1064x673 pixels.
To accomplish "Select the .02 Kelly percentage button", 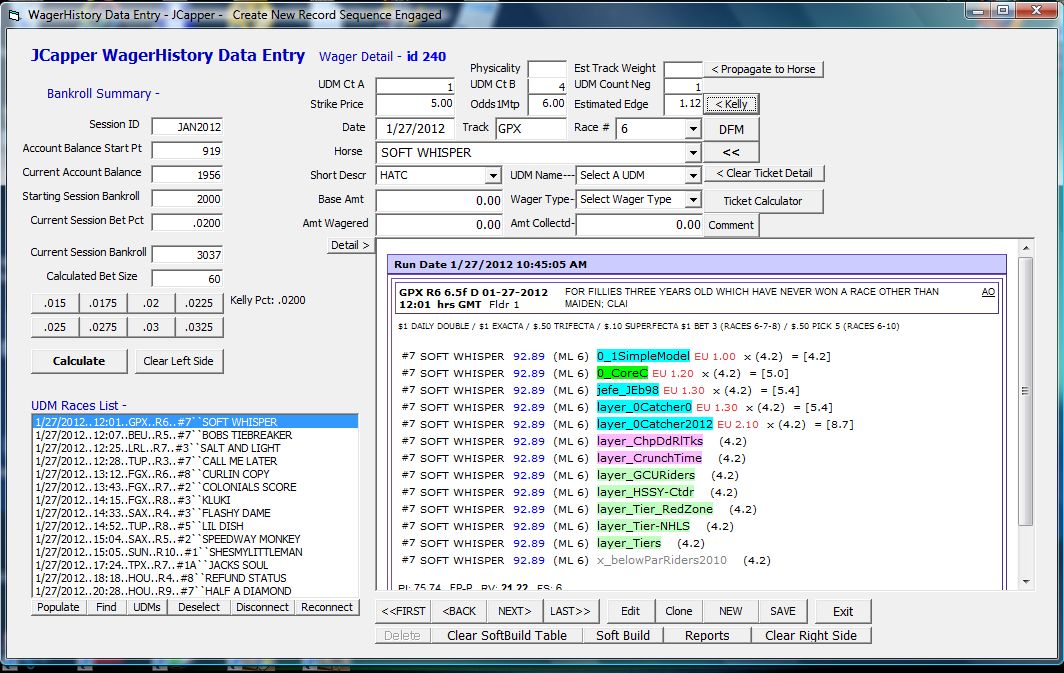I will tap(151, 303).
